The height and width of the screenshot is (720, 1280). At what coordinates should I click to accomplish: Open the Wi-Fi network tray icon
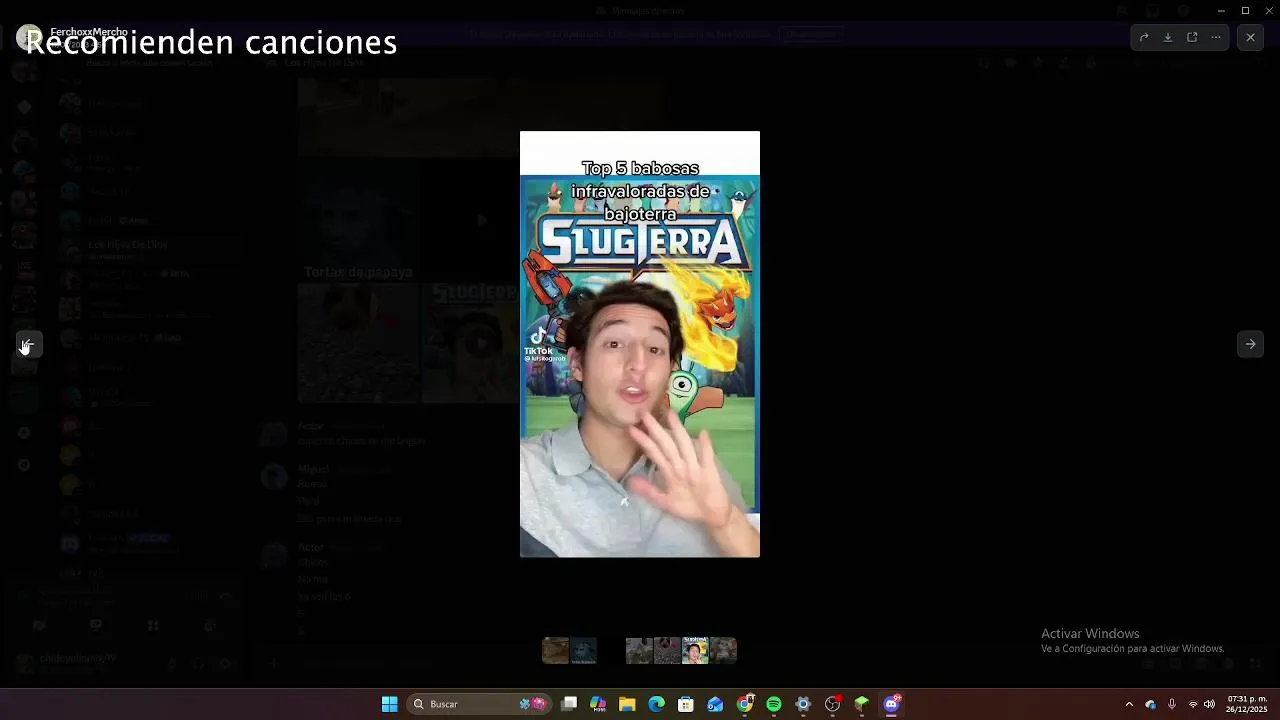pyautogui.click(x=1193, y=704)
